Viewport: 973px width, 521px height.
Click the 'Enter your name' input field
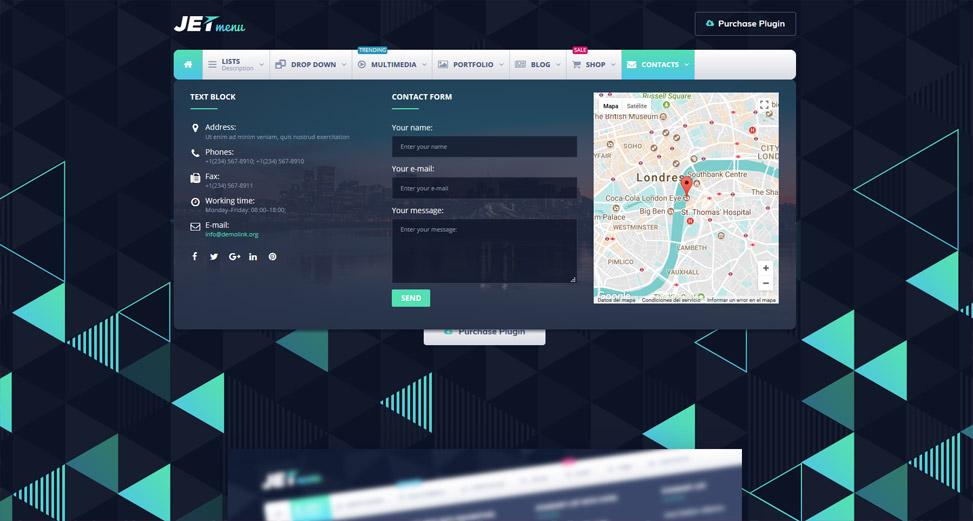click(x=484, y=147)
